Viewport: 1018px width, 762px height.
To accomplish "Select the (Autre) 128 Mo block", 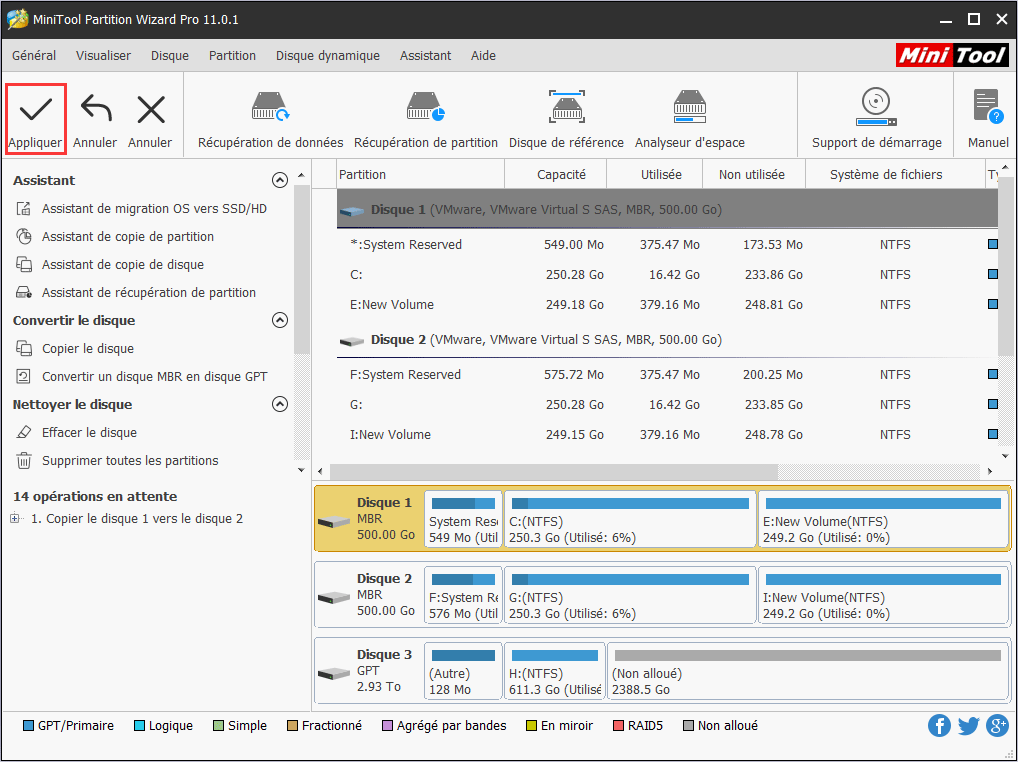I will coord(463,671).
